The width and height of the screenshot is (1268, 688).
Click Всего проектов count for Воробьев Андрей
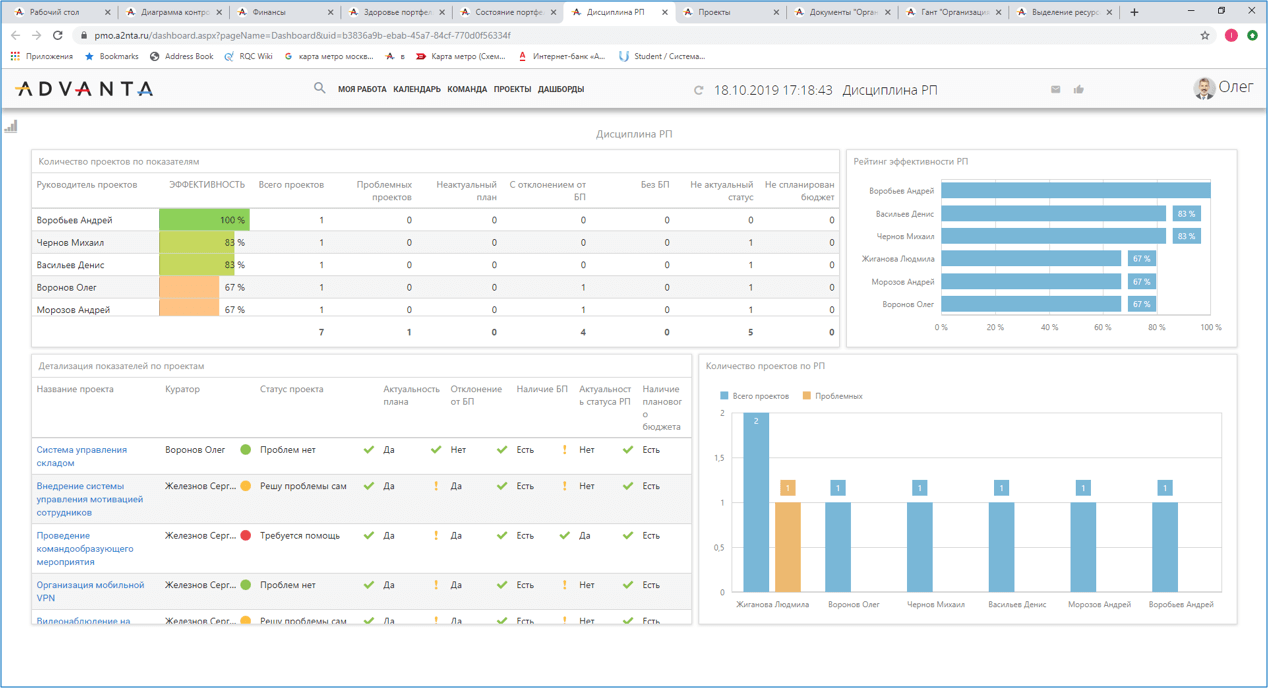[x=321, y=220]
